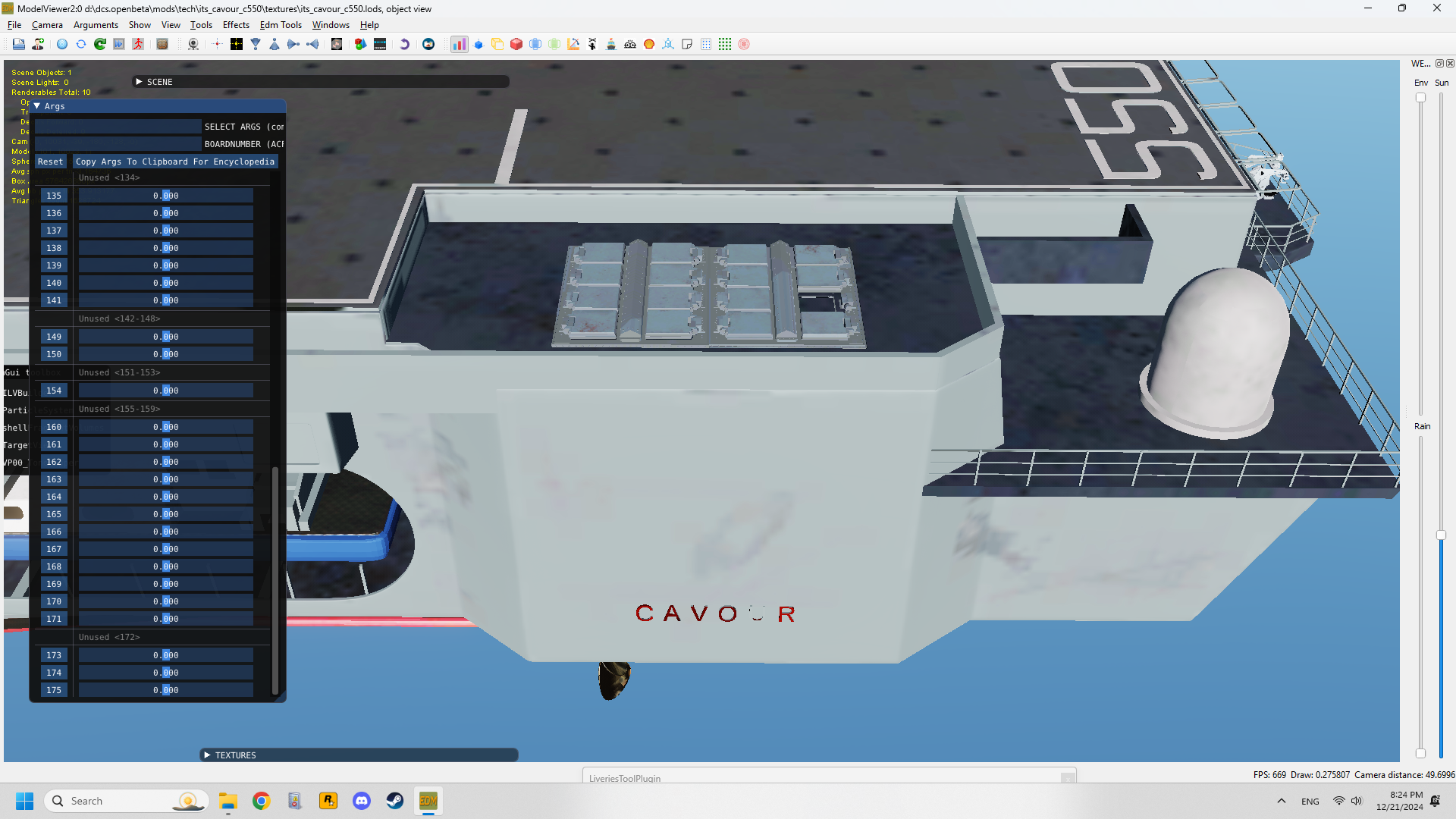The width and height of the screenshot is (1456, 819).
Task: Click the Rain slider handle
Action: coord(1421,754)
